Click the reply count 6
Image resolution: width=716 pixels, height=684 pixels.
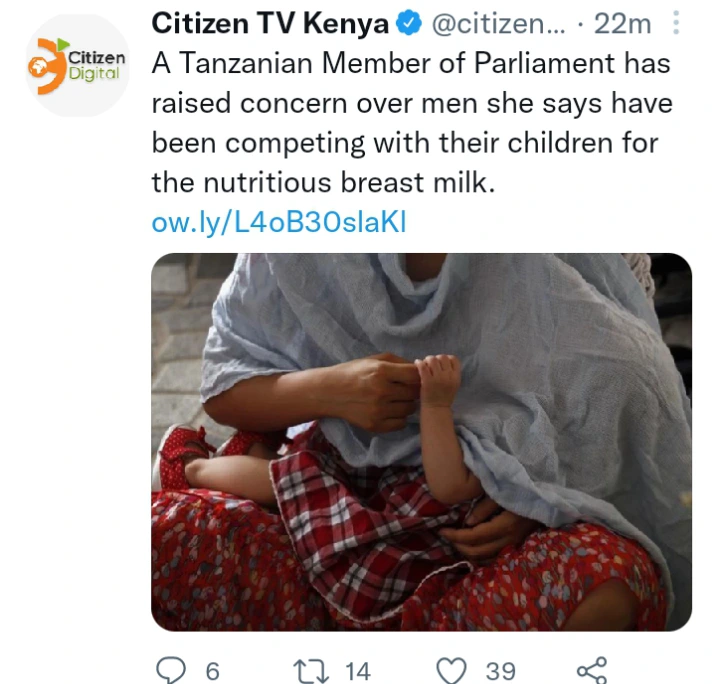213,671
